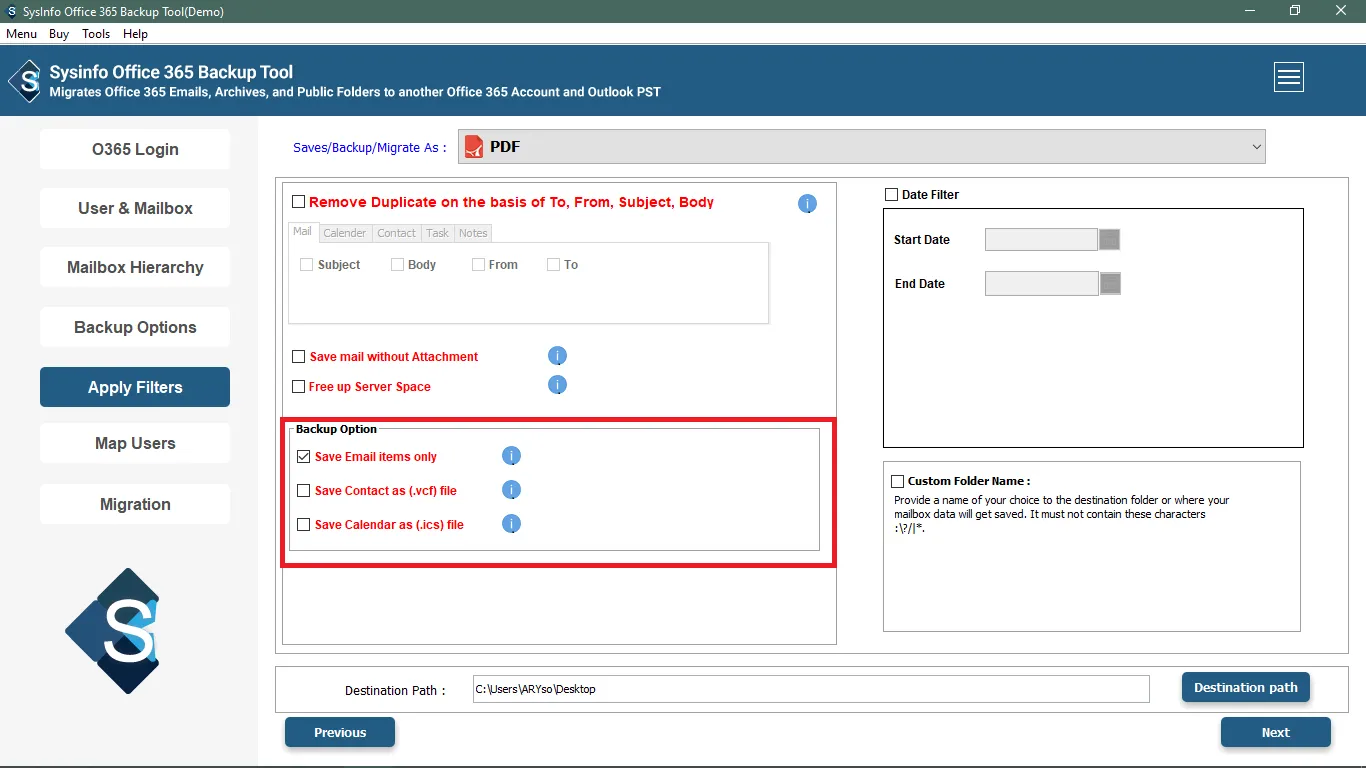
Task: Switch to the Calender tab
Action: (344, 233)
